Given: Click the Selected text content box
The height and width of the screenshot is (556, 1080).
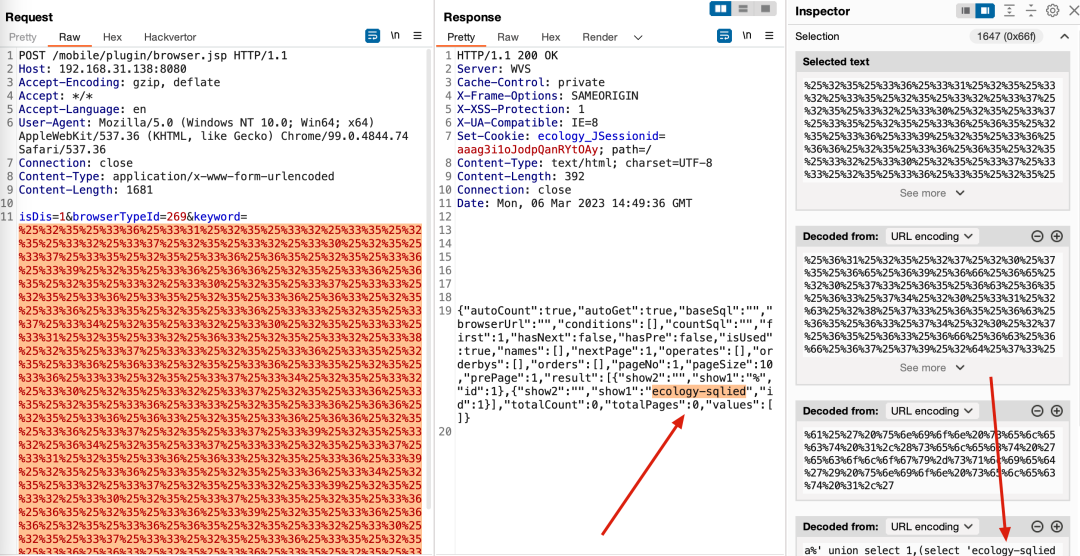Looking at the screenshot, I should [x=933, y=130].
